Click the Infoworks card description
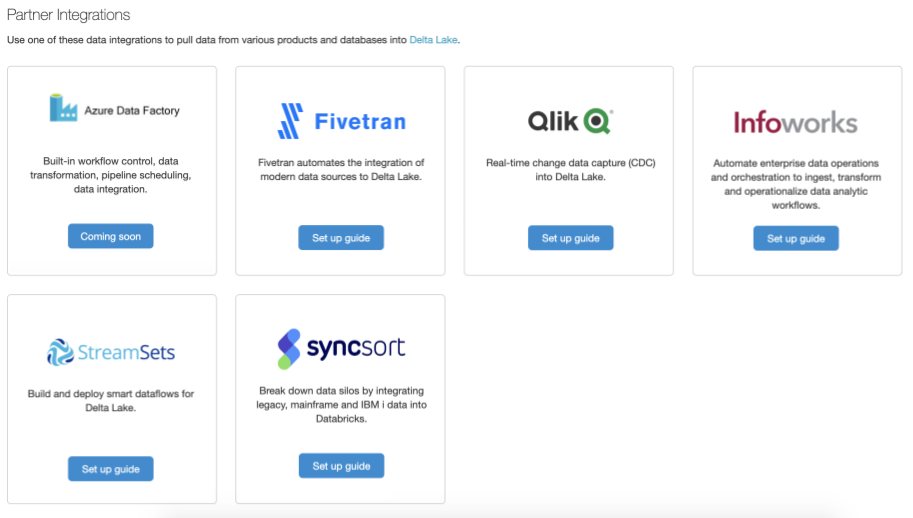913x518 pixels. [796, 183]
